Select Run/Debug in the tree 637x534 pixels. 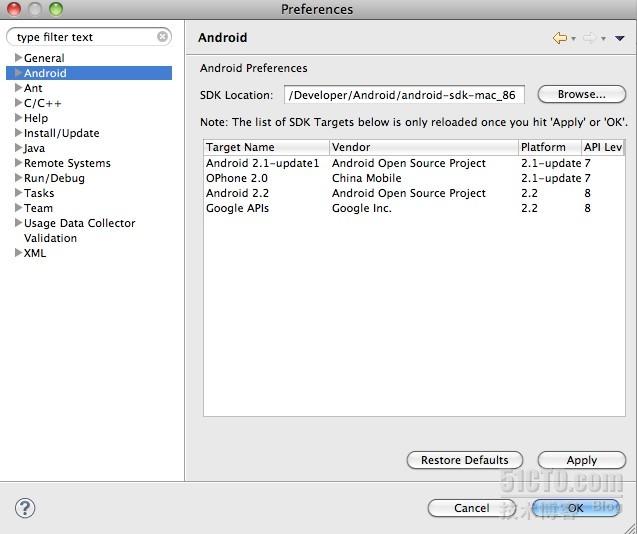[54, 178]
